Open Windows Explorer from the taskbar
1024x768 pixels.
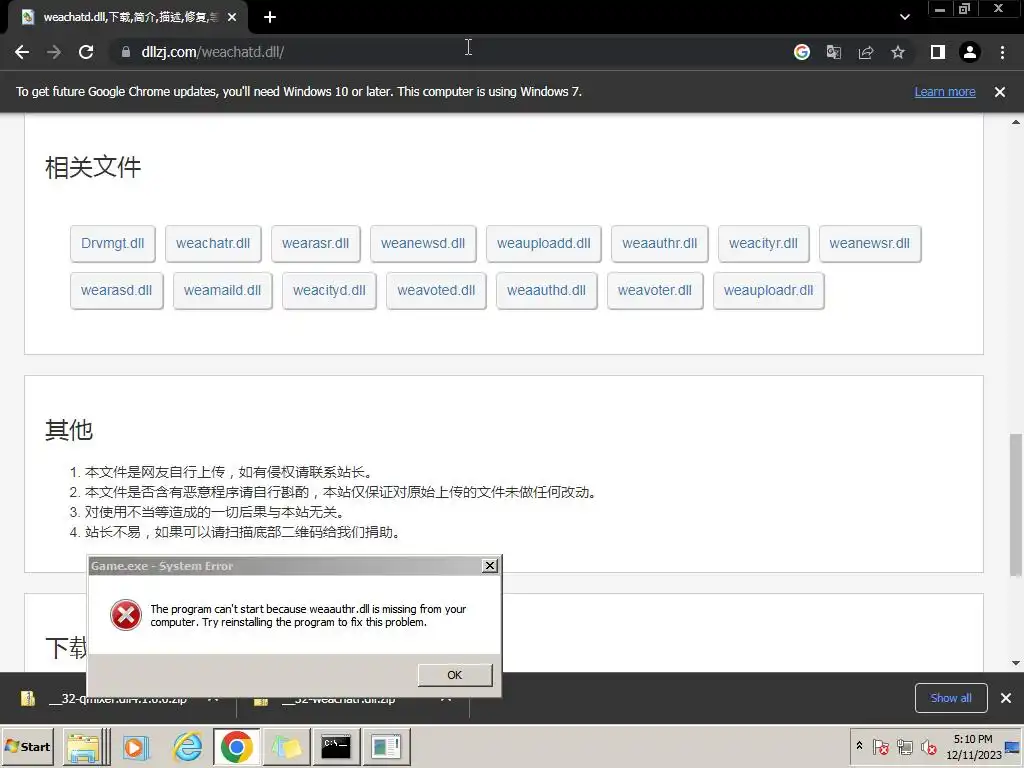pyautogui.click(x=84, y=746)
